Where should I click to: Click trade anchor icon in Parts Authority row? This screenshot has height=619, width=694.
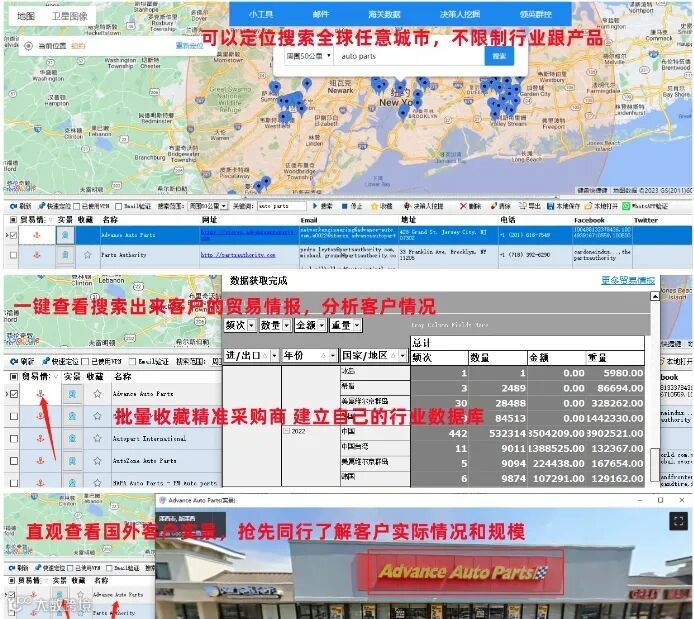[37, 255]
